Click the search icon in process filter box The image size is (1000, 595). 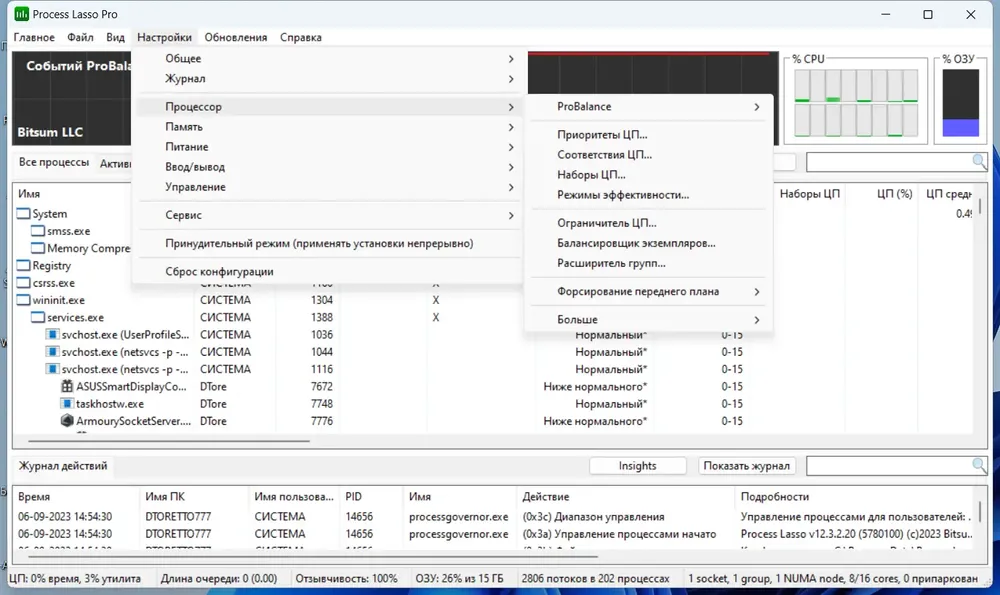tap(979, 163)
